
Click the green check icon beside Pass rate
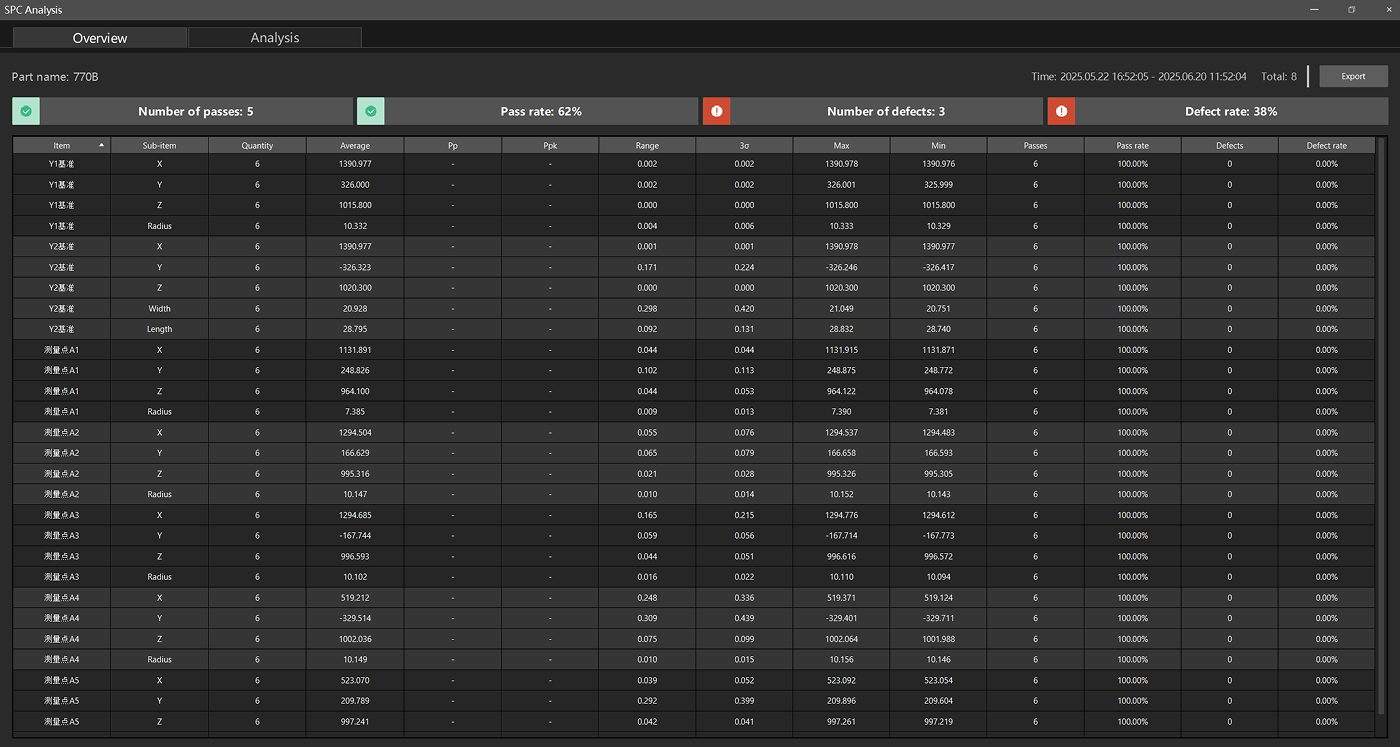[x=370, y=111]
